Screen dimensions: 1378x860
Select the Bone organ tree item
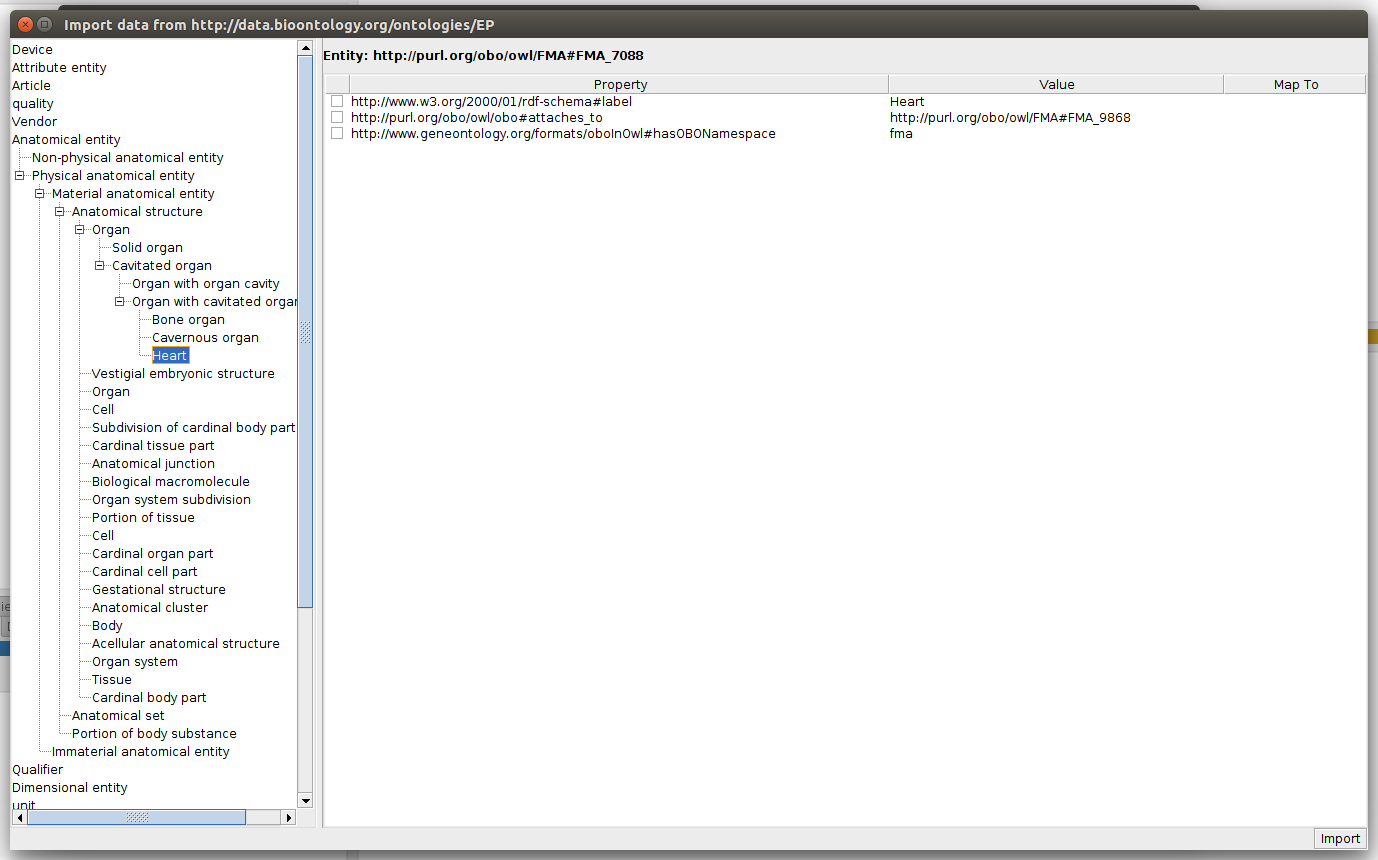point(188,319)
